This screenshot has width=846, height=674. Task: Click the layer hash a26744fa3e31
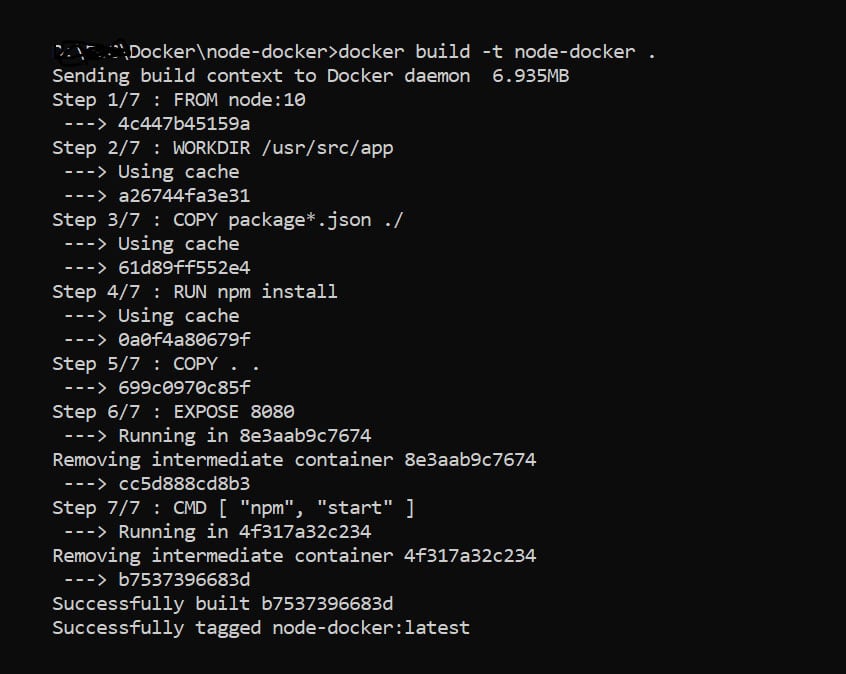[x=184, y=196]
